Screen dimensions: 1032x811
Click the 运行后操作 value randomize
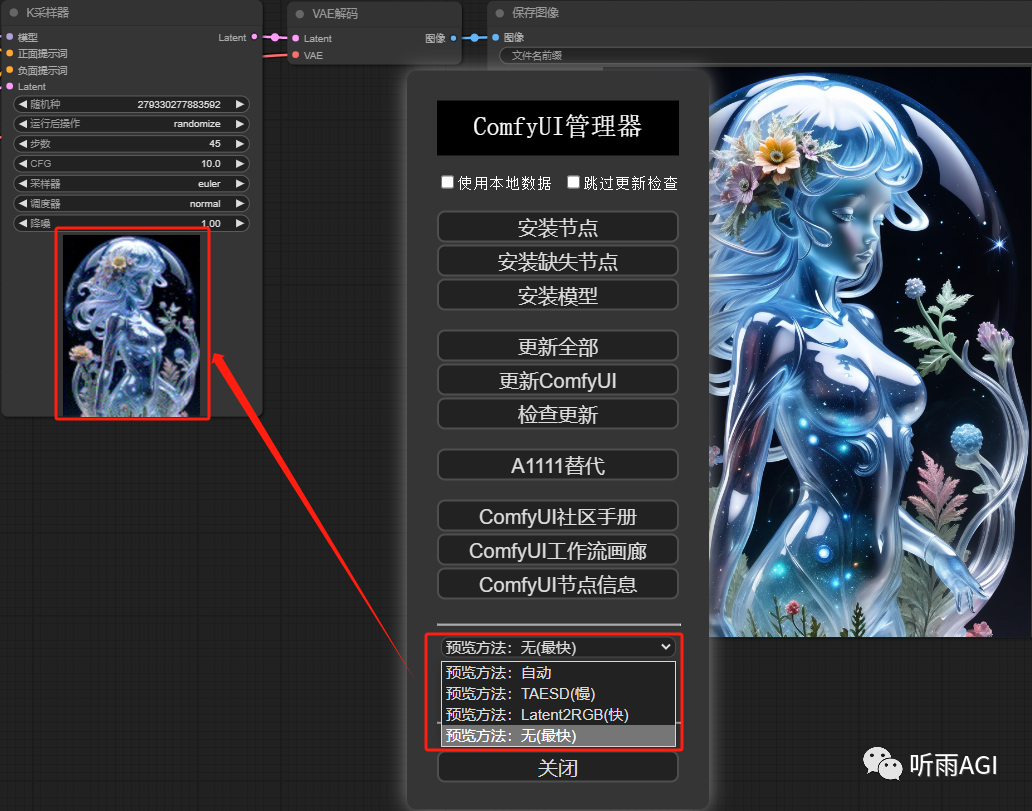pyautogui.click(x=197, y=124)
